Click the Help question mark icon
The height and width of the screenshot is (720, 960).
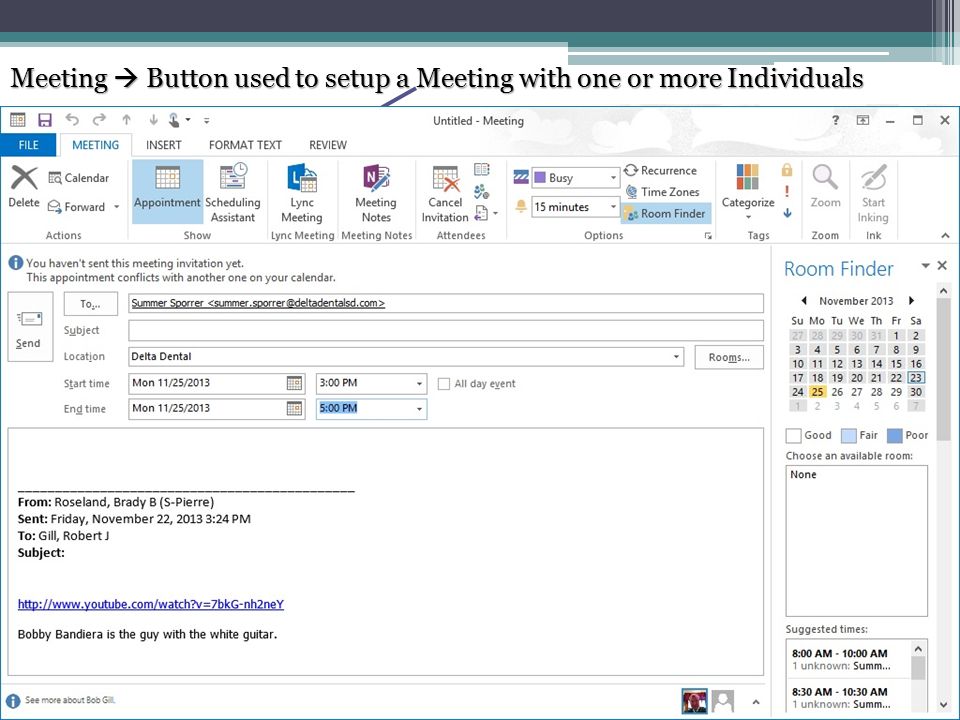836,120
